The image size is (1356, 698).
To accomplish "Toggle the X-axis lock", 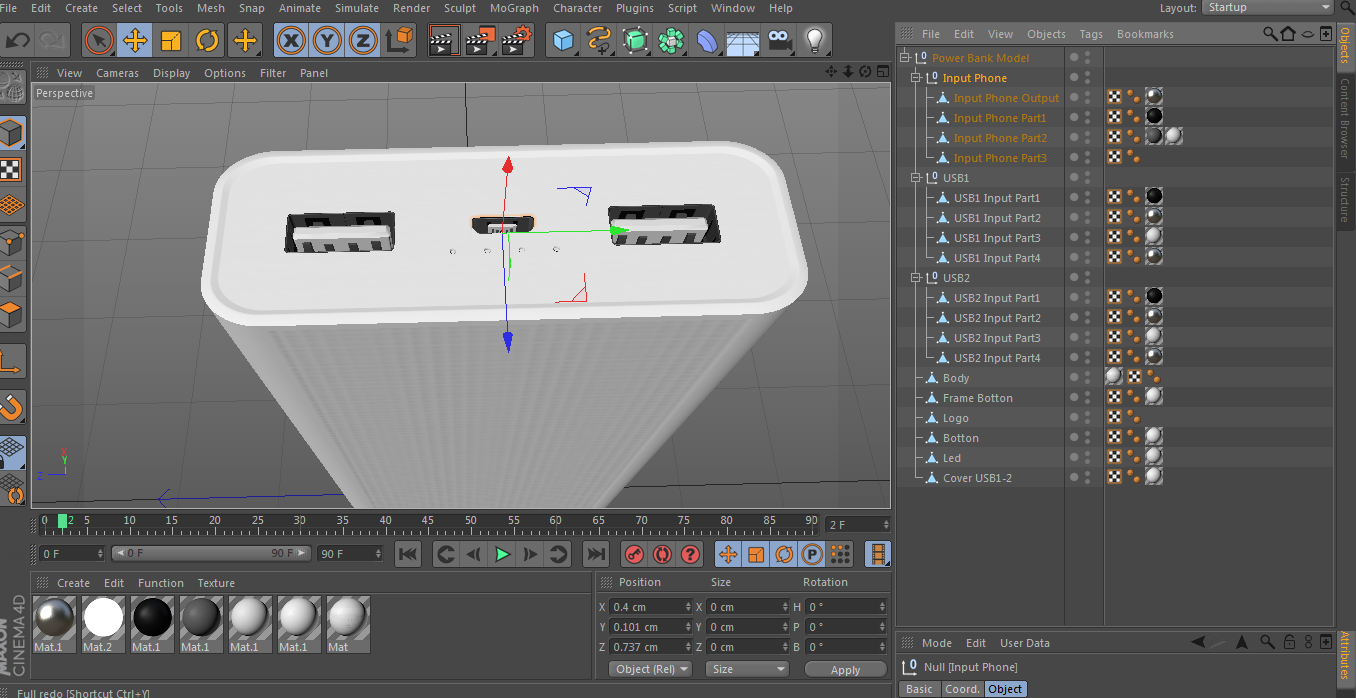I will point(291,41).
